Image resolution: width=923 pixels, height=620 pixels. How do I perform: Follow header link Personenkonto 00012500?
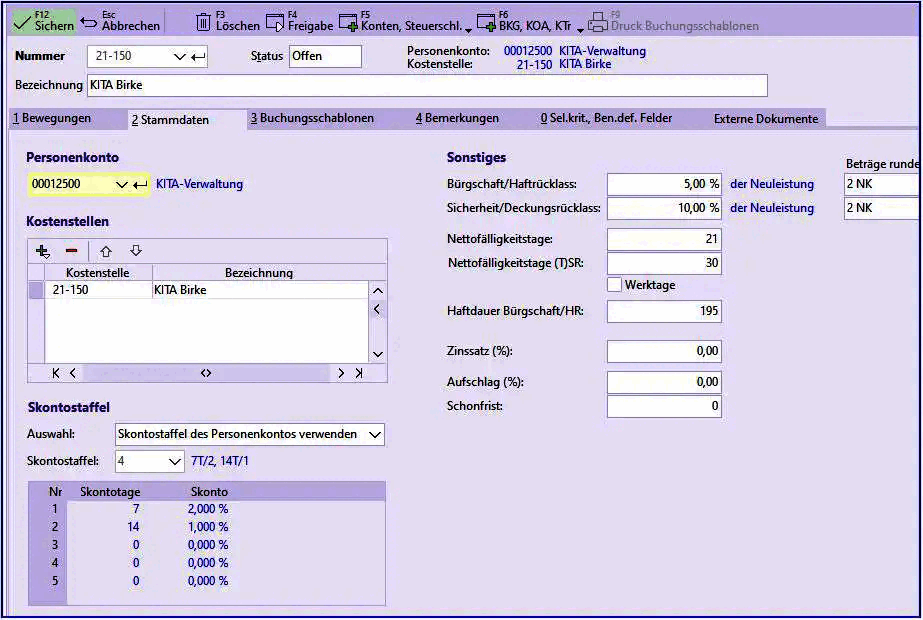point(527,51)
